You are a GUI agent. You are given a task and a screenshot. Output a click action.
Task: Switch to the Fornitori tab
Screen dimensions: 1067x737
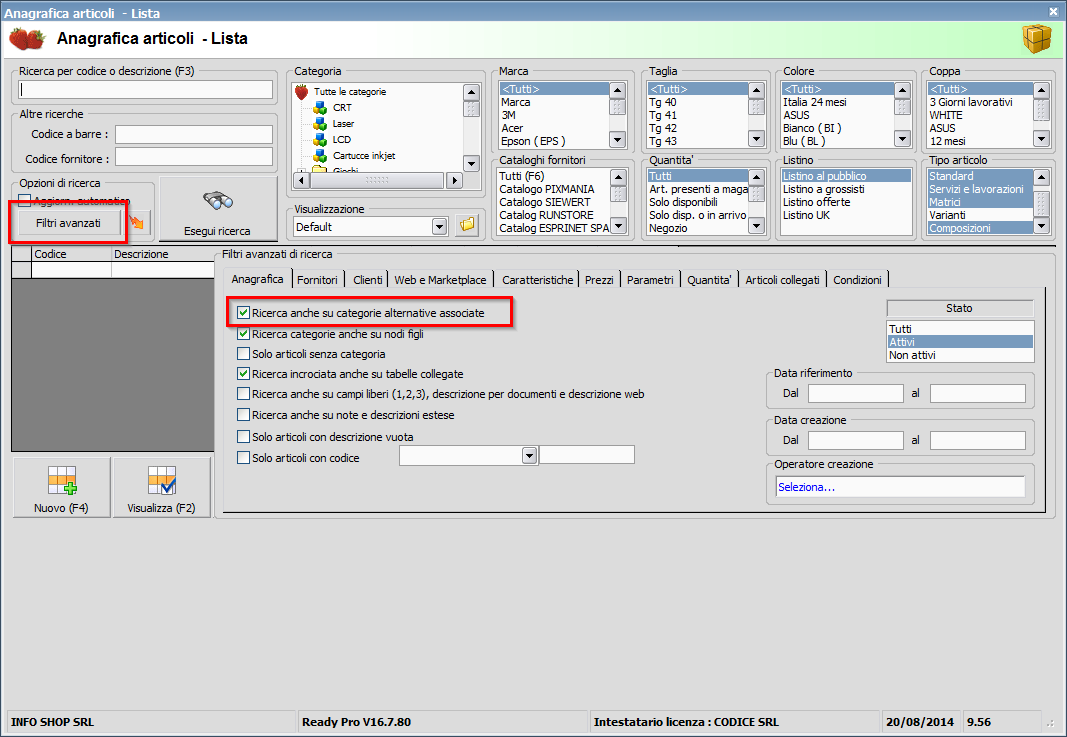(x=317, y=280)
